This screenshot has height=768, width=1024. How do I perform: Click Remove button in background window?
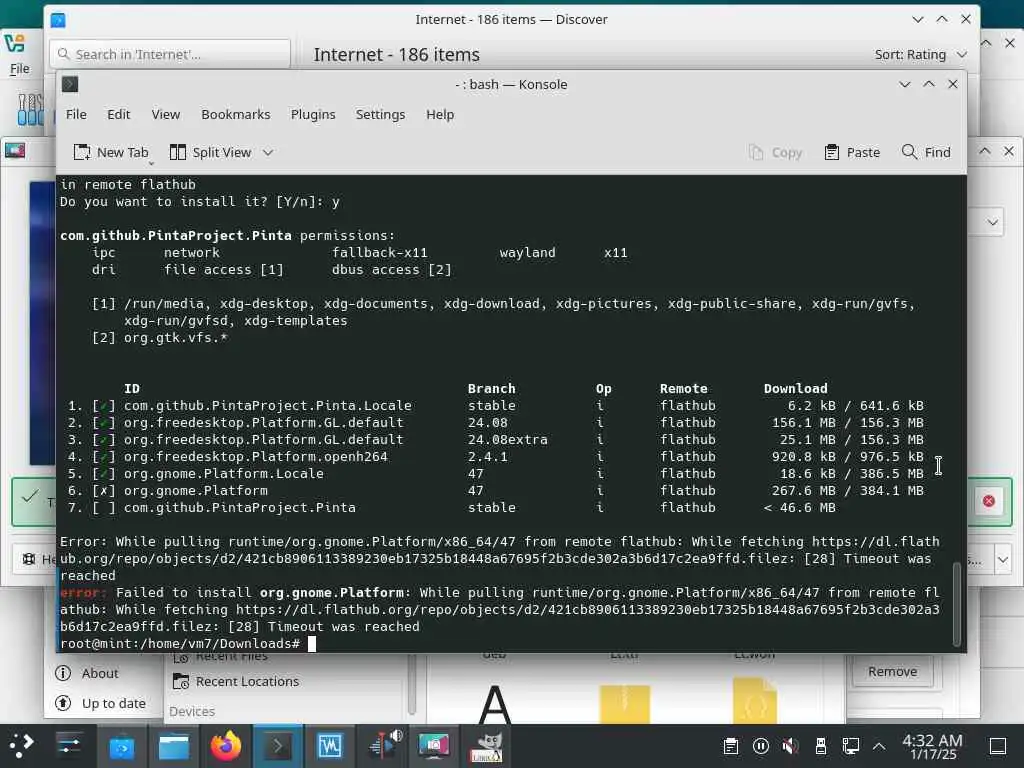pos(892,671)
